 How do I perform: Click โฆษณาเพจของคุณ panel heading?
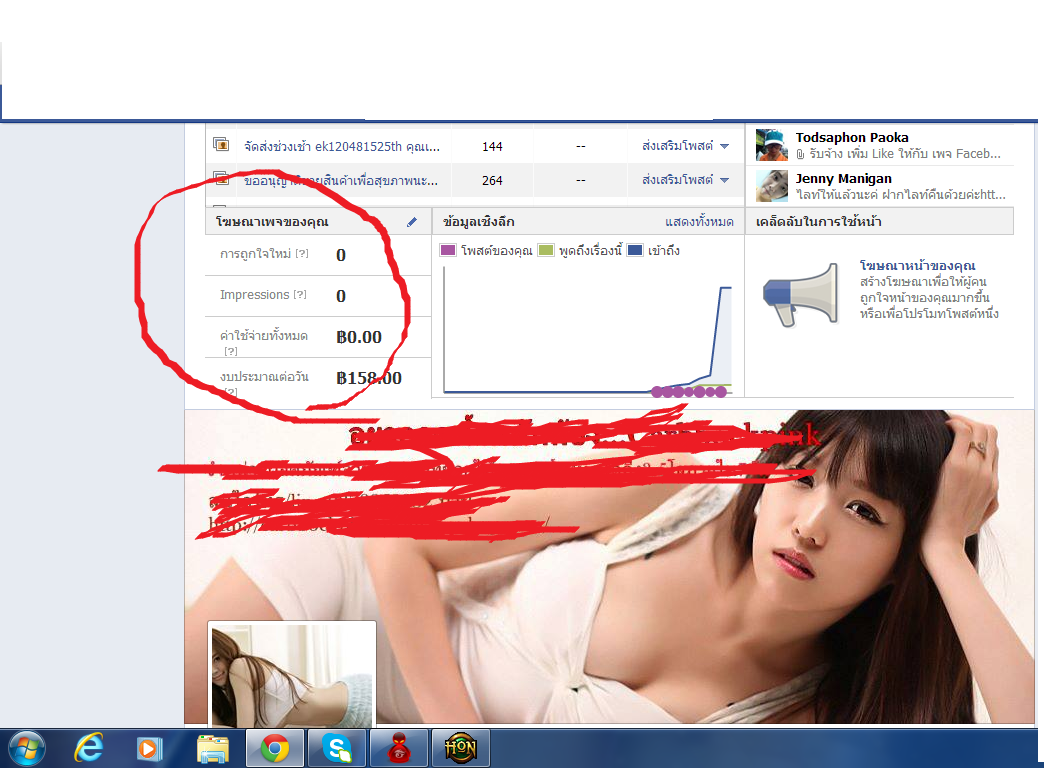point(272,222)
